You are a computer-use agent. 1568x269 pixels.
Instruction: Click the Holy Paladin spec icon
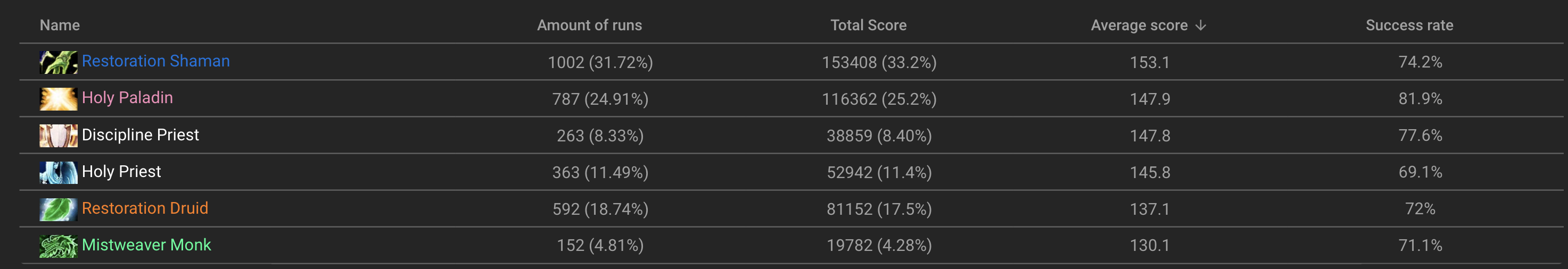pos(59,98)
